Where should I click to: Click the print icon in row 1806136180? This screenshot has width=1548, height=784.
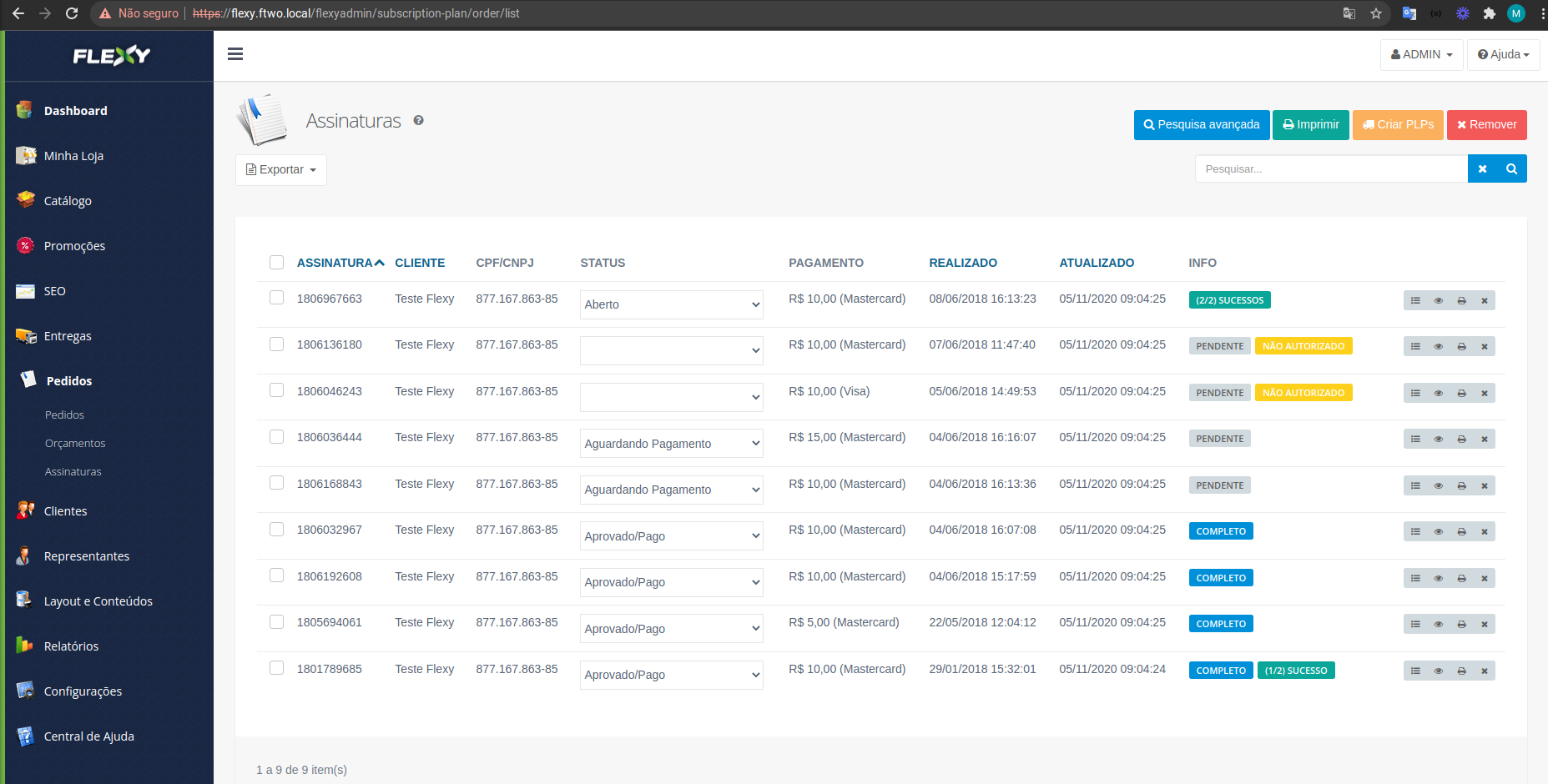[x=1461, y=347]
